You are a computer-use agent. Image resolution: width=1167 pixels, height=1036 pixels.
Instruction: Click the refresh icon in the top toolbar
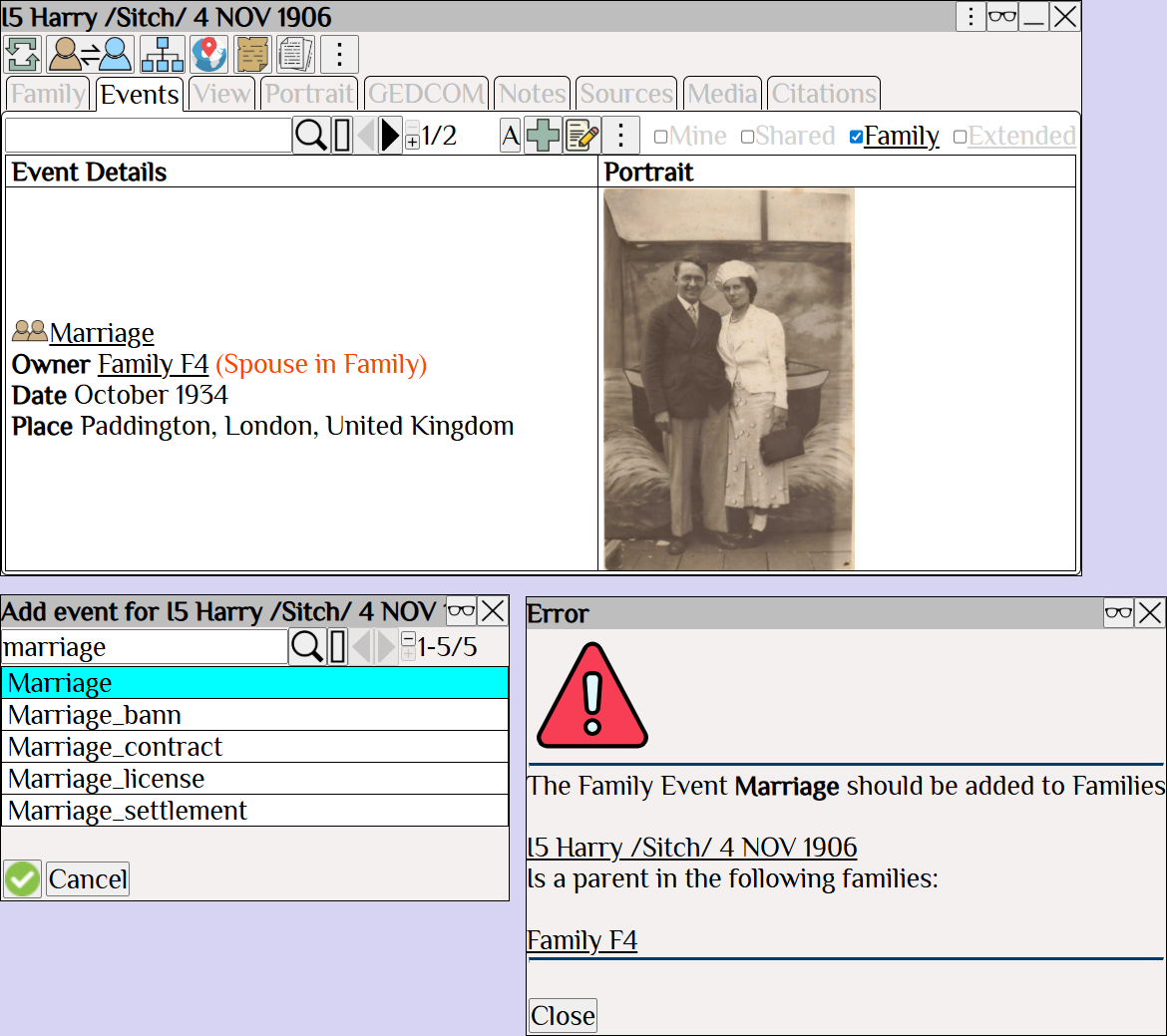[x=22, y=55]
